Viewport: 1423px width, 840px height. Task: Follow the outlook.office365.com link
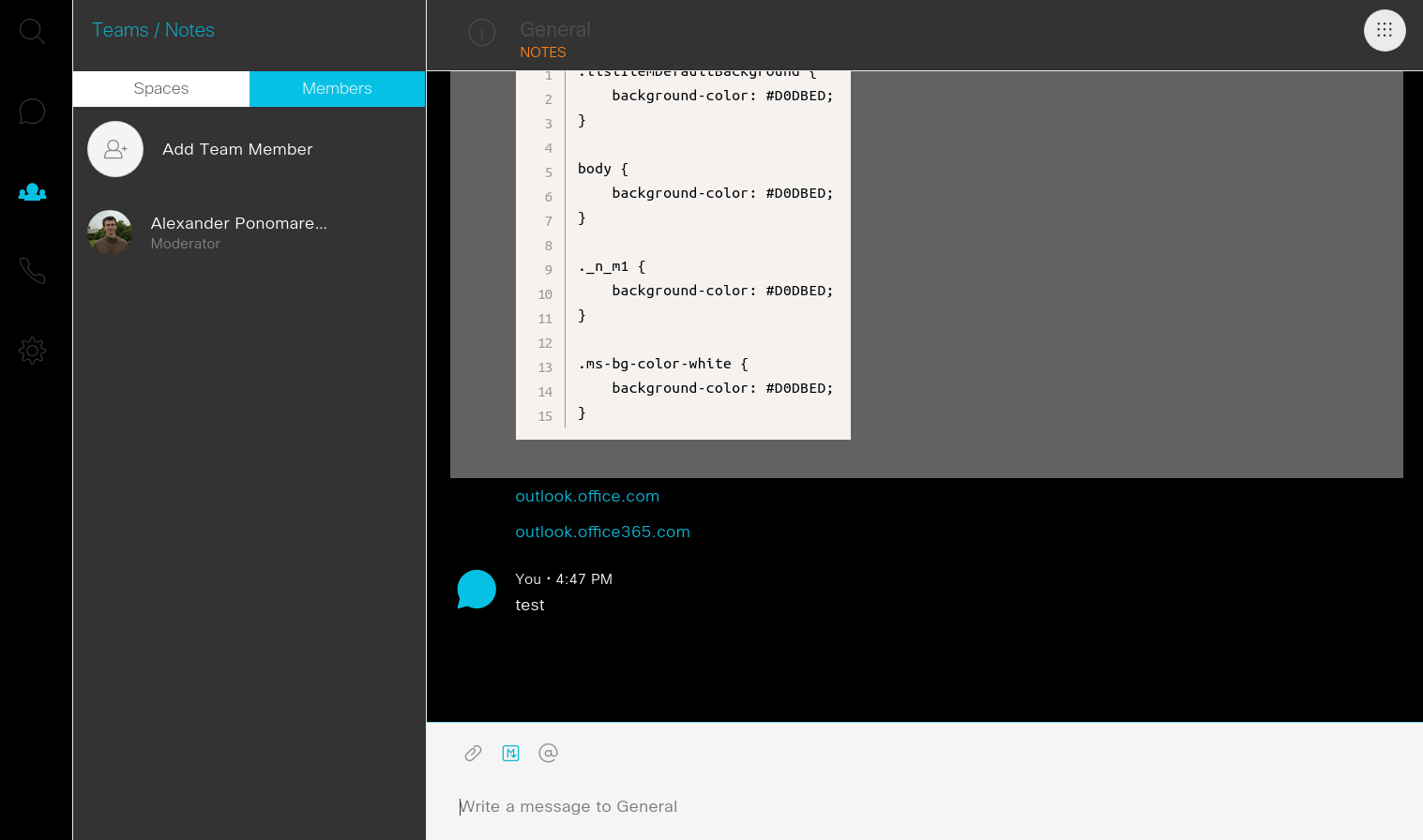point(602,532)
